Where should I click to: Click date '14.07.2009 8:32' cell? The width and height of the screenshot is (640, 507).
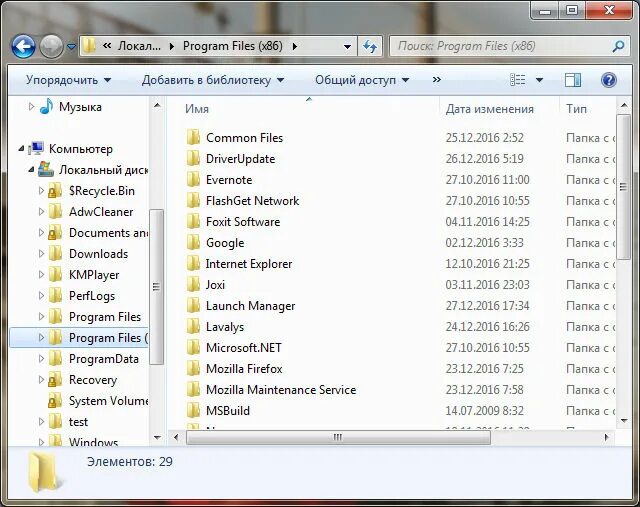click(x=484, y=411)
